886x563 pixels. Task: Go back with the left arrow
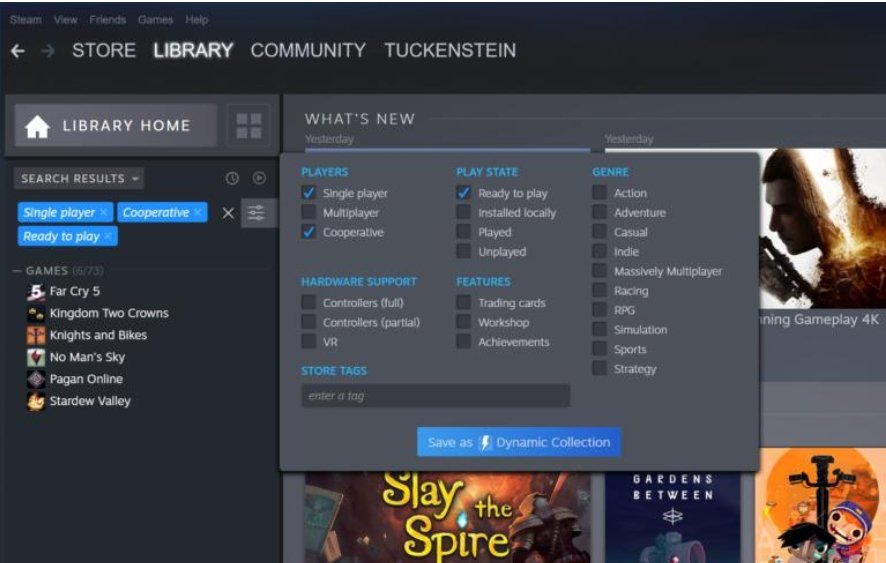[18, 51]
